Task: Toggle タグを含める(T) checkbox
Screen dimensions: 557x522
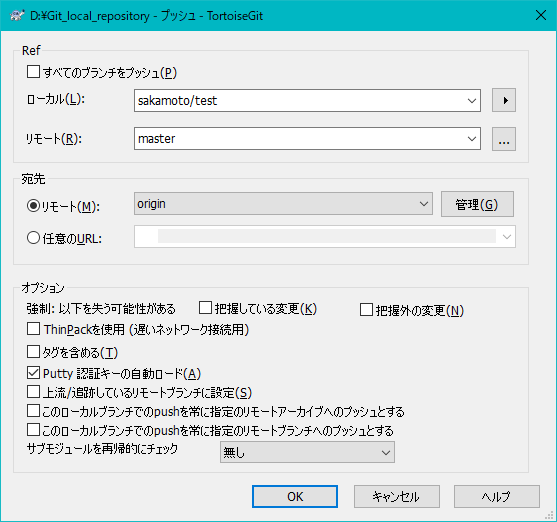Action: click(33, 351)
